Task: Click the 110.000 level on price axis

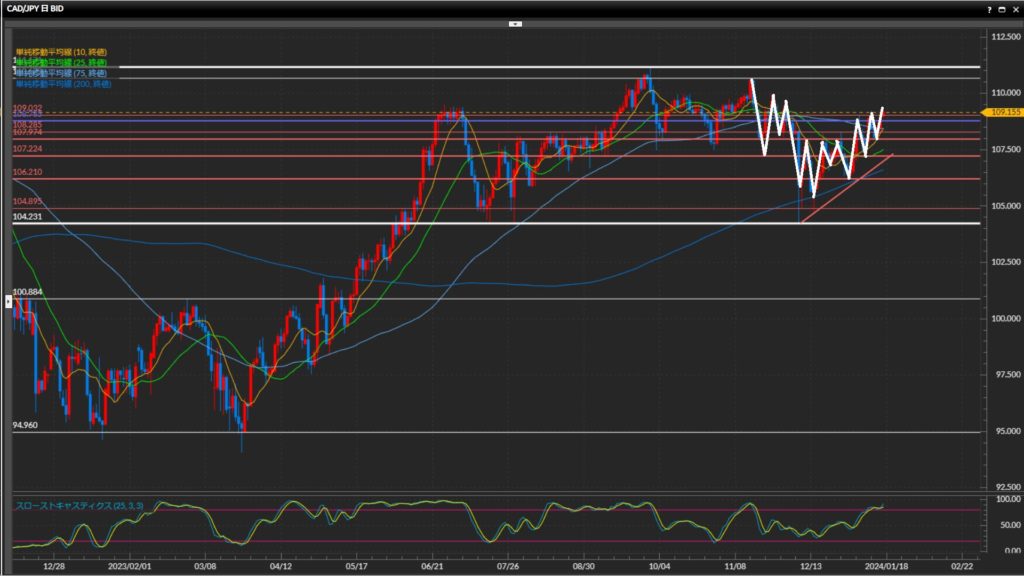Action: tap(1003, 92)
